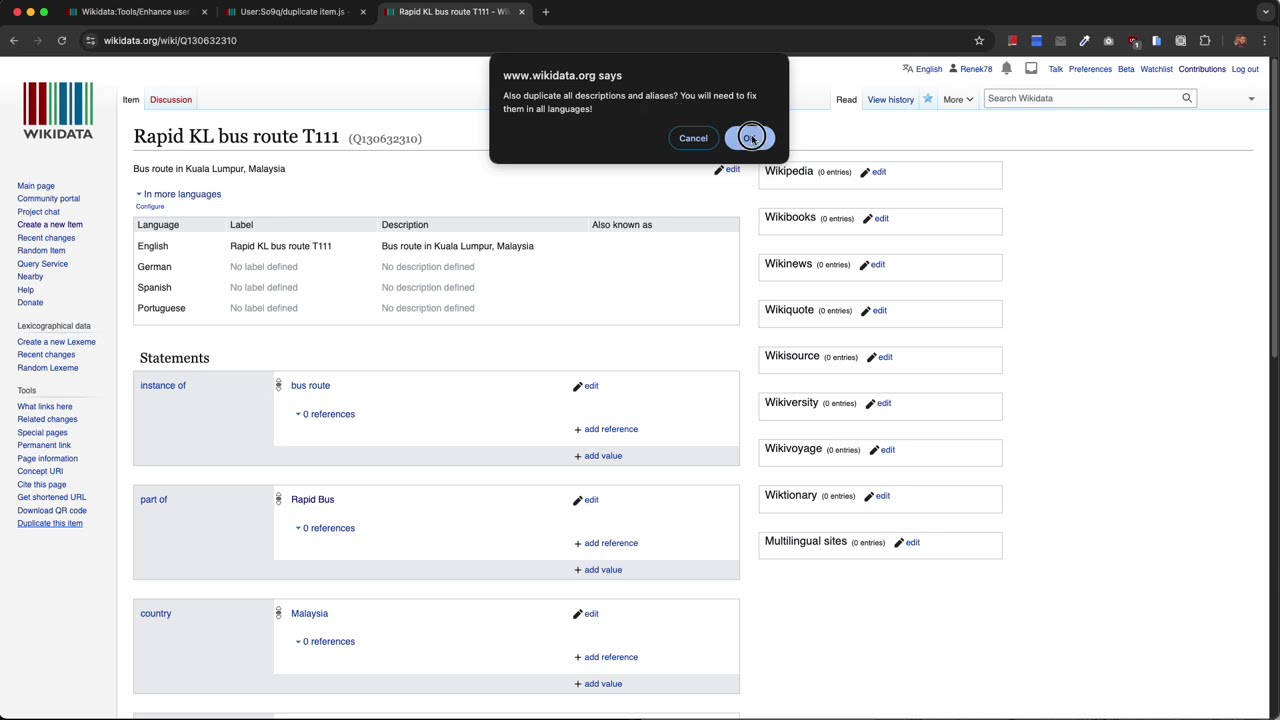
Task: Cancel the duplicate descriptions dialog
Action: (x=693, y=138)
